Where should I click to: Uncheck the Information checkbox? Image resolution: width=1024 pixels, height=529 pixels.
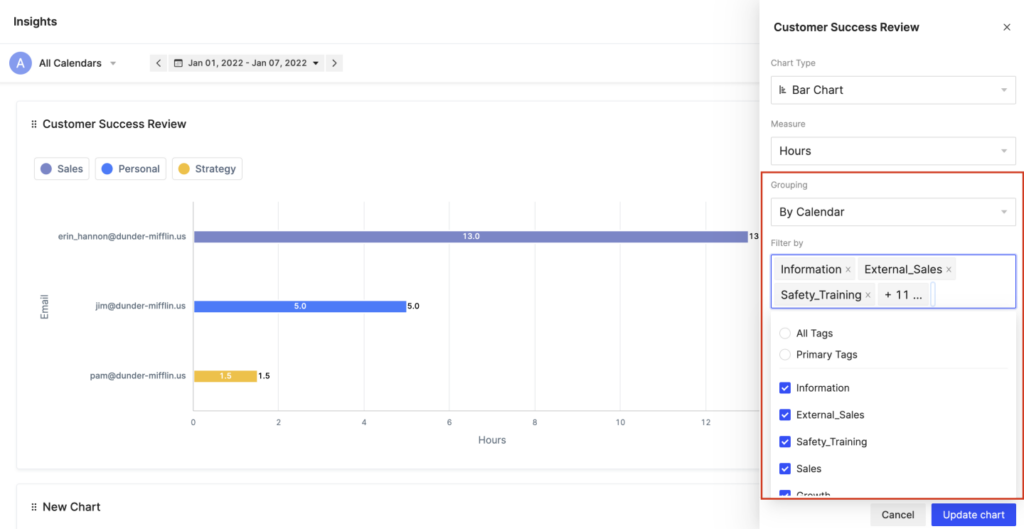click(785, 388)
